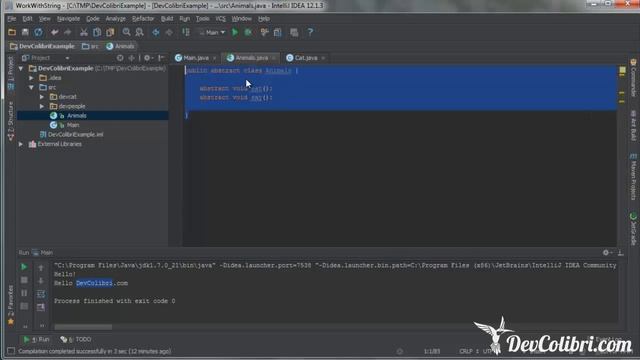Click the Redo arrow in toolbar
The height and width of the screenshot is (360, 640).
pos(68,32)
